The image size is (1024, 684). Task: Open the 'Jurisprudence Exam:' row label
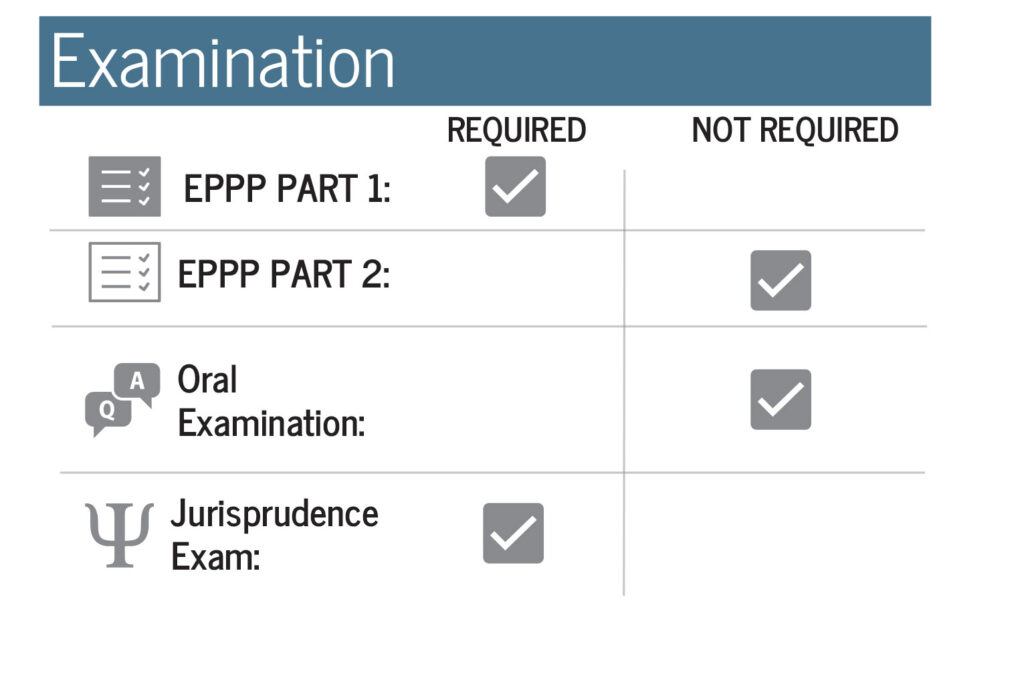click(274, 535)
